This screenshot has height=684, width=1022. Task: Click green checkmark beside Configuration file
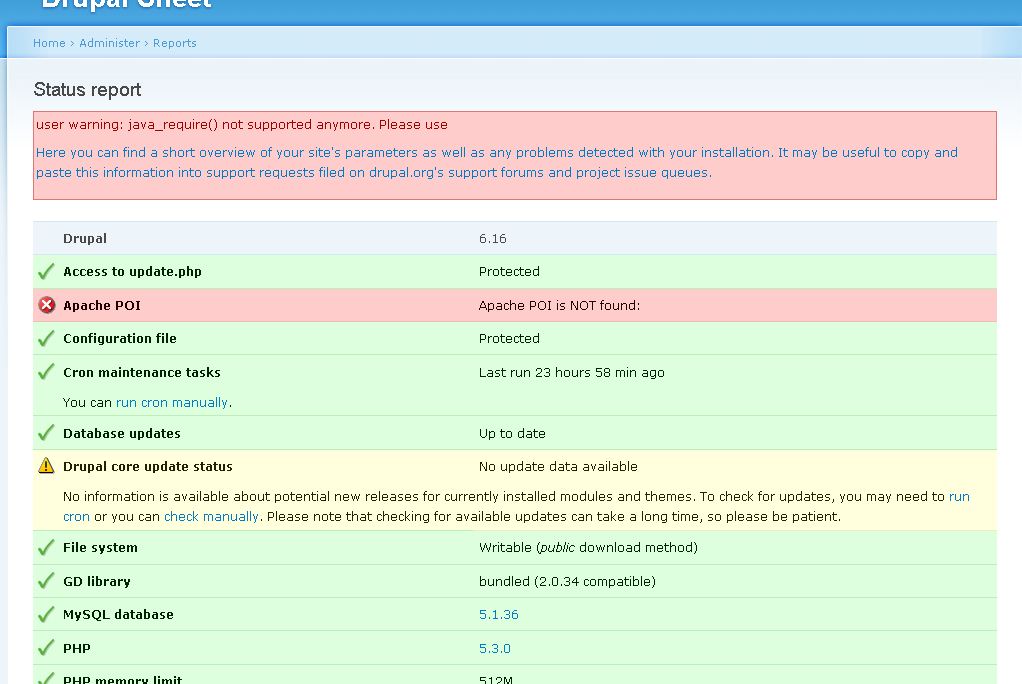pos(46,338)
